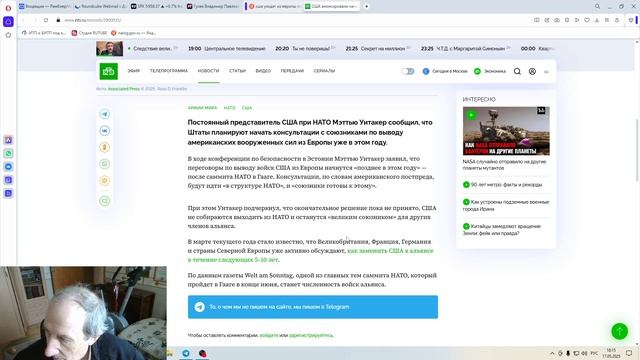Screen dimensions: 640x360
Task: Select '19:00 Центральное телевидение' program
Action: (227, 49)
